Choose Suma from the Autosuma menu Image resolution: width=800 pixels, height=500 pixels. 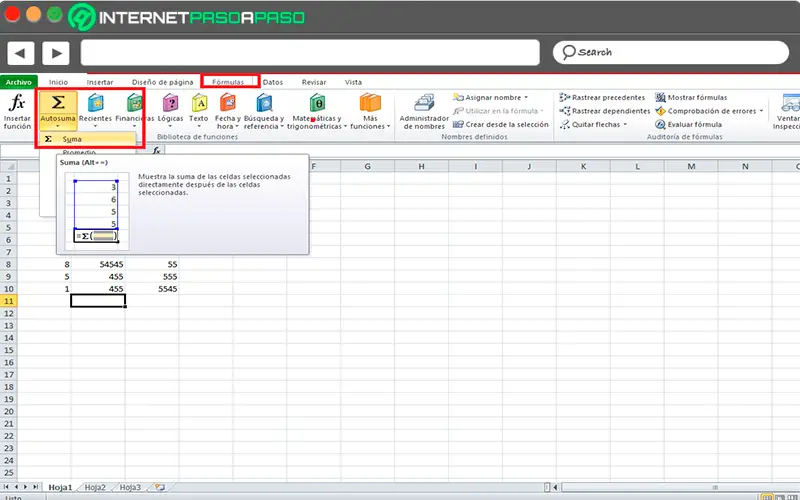click(x=88, y=139)
